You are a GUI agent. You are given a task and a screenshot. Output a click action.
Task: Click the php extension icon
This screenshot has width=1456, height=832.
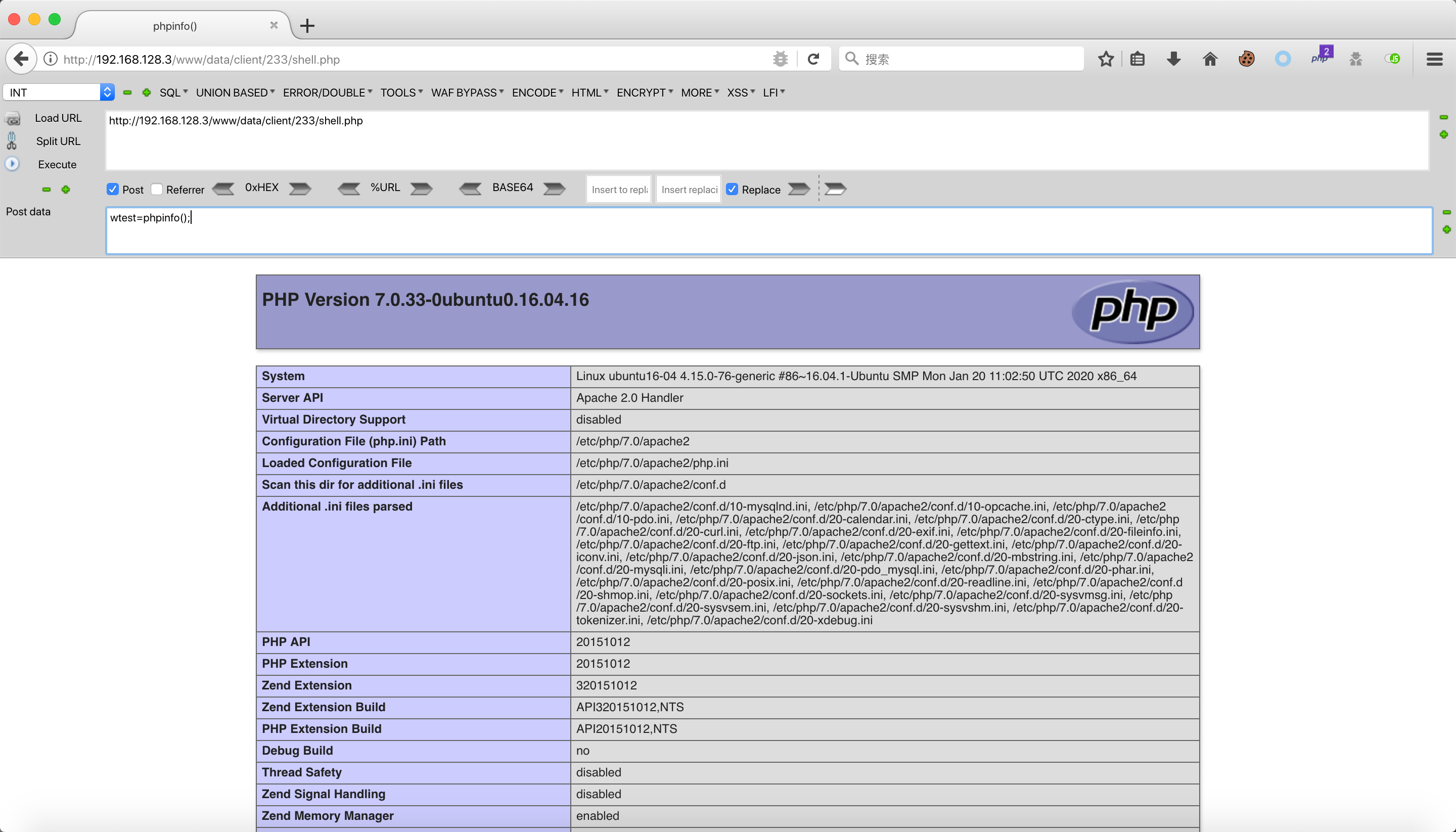tap(1321, 58)
